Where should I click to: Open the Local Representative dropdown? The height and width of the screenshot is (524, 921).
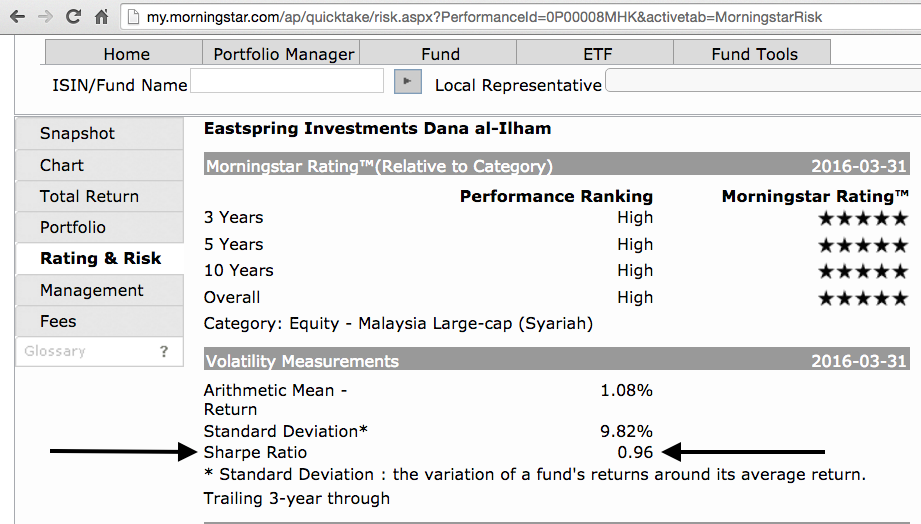tap(762, 82)
